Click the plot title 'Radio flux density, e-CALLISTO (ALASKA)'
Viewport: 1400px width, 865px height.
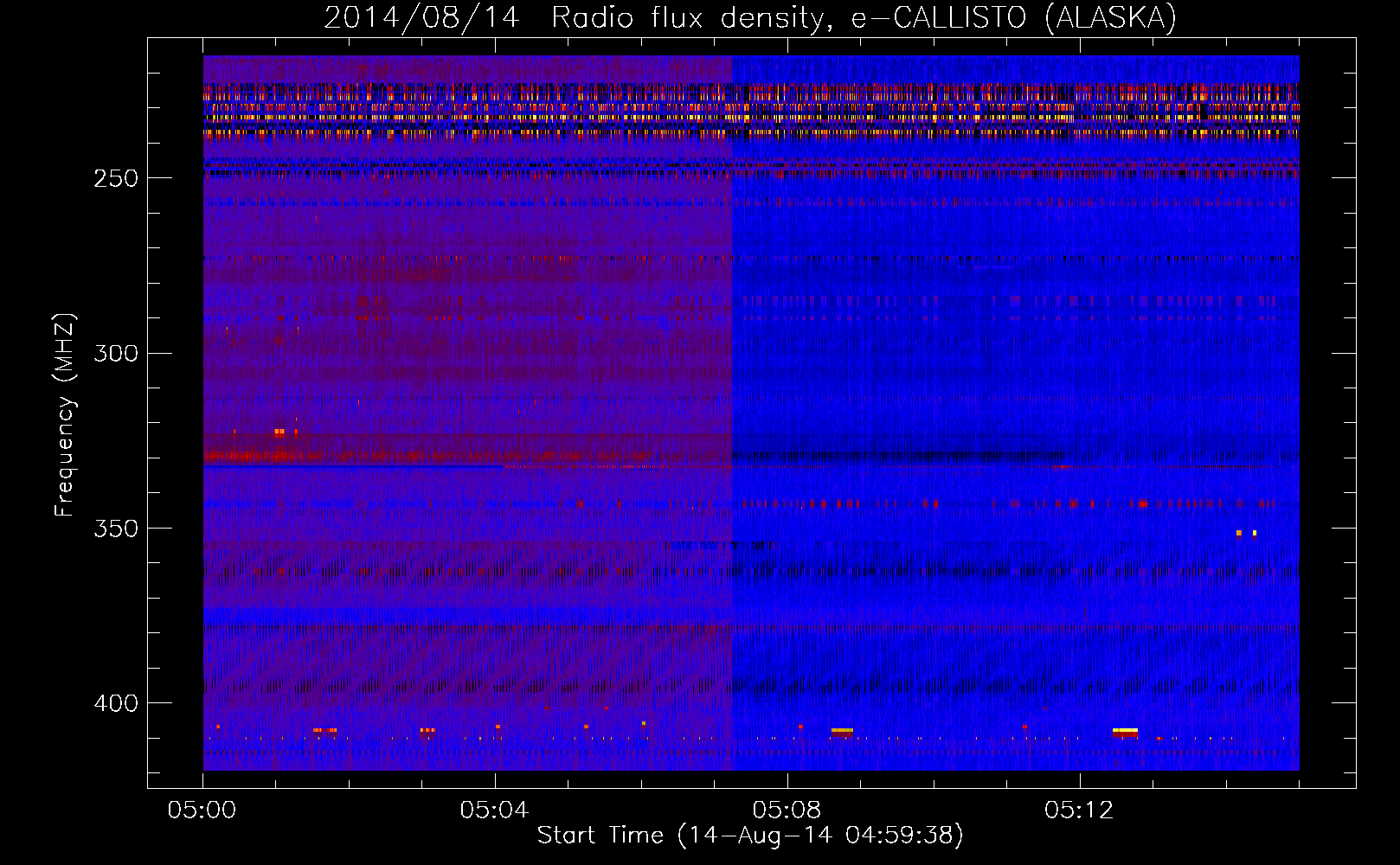(x=864, y=17)
